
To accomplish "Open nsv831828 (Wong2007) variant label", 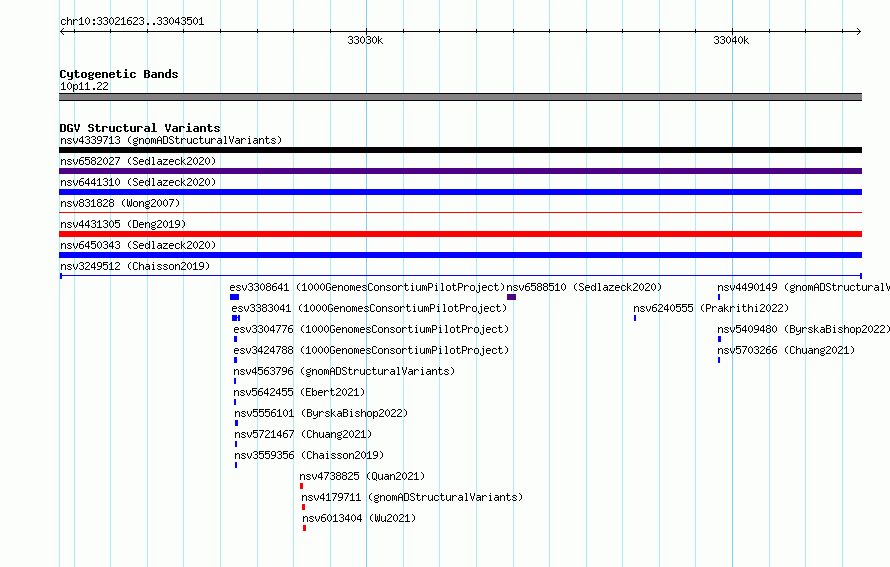I will coord(120,203).
